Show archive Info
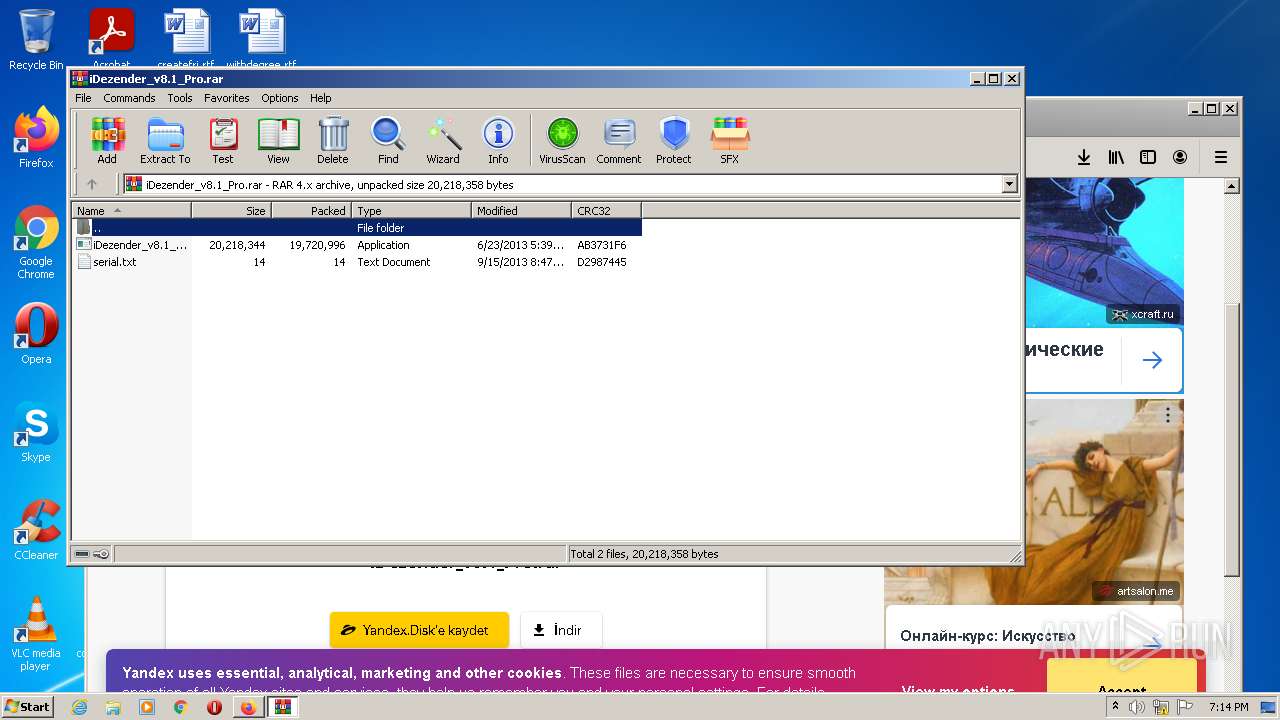 [x=498, y=140]
